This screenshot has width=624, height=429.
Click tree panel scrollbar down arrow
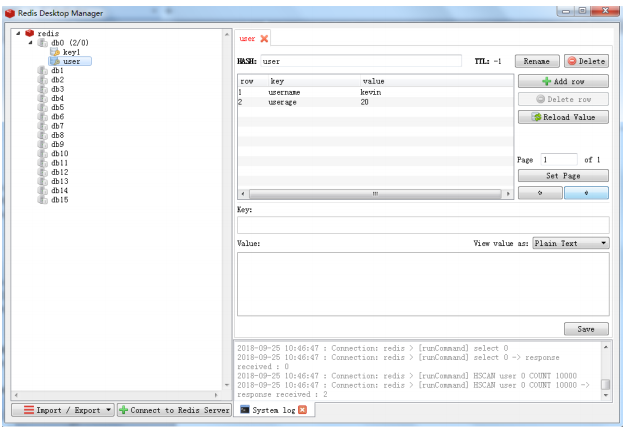pos(227,385)
